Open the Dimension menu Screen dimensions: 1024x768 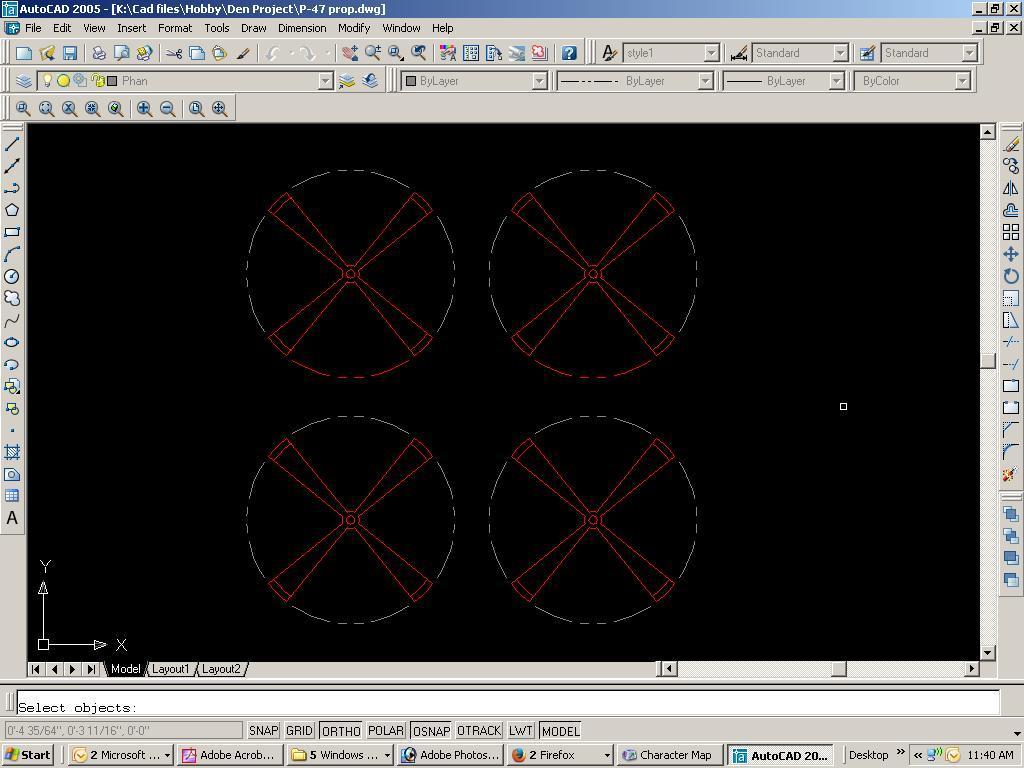point(301,28)
